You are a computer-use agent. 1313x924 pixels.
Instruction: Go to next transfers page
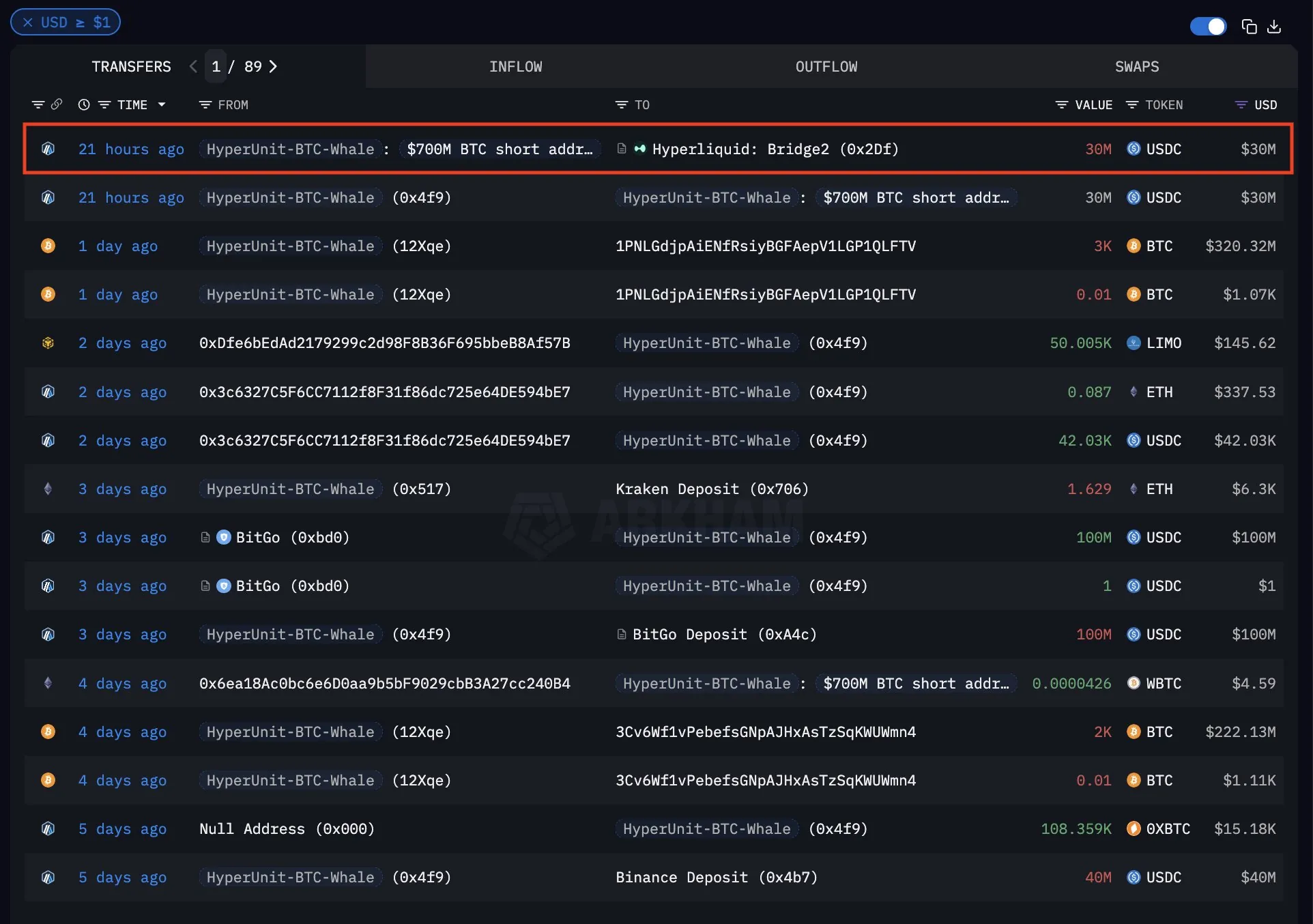[273, 66]
